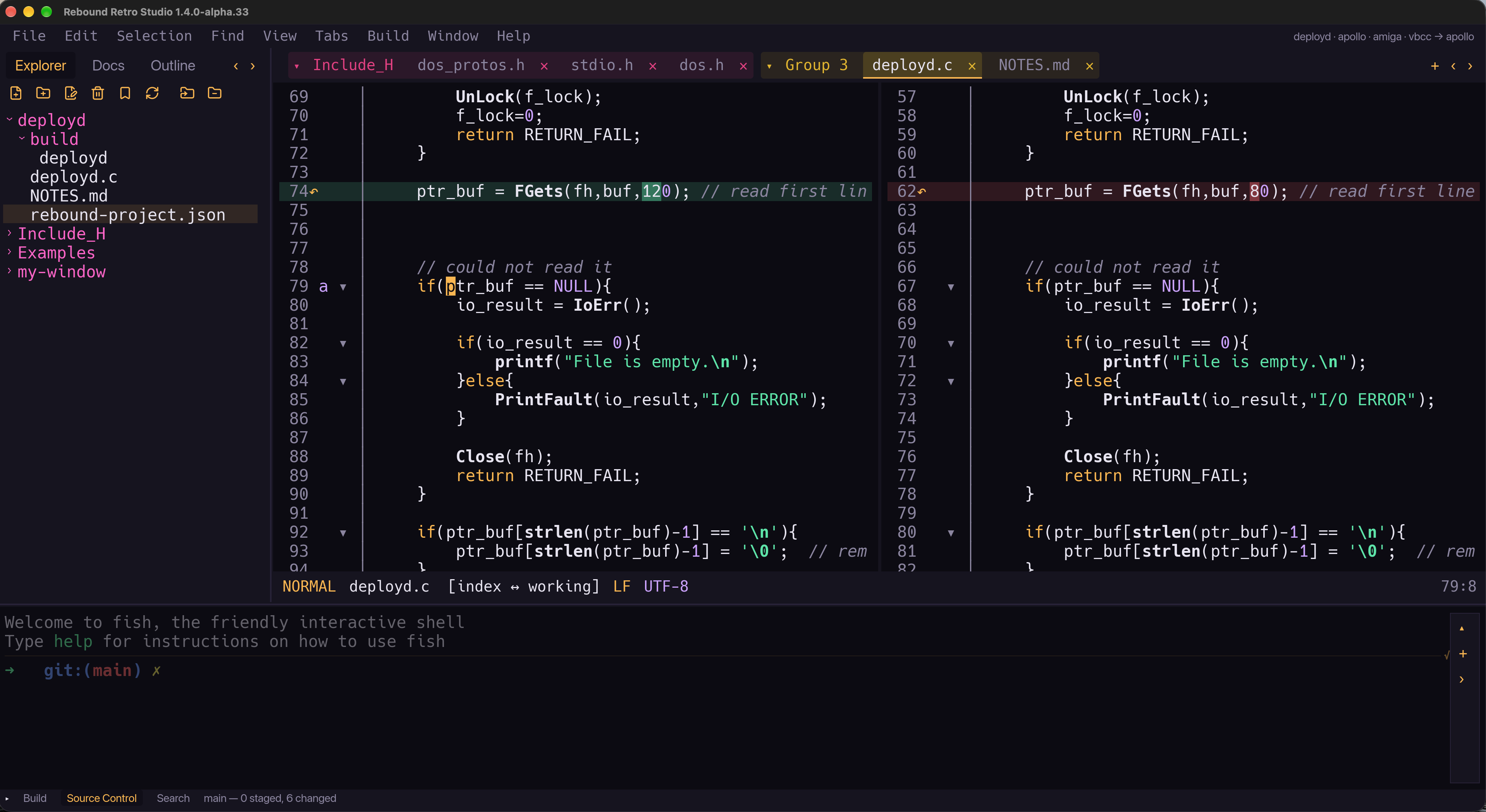
Task: Close the deployd.c tab
Action: pos(972,66)
